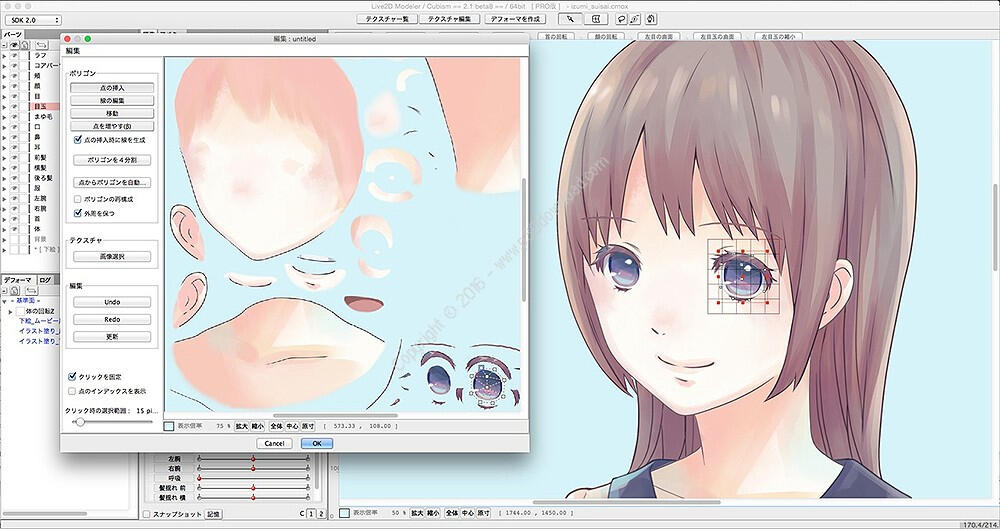Click the eye icon in the parts panel header

click(x=11, y=45)
